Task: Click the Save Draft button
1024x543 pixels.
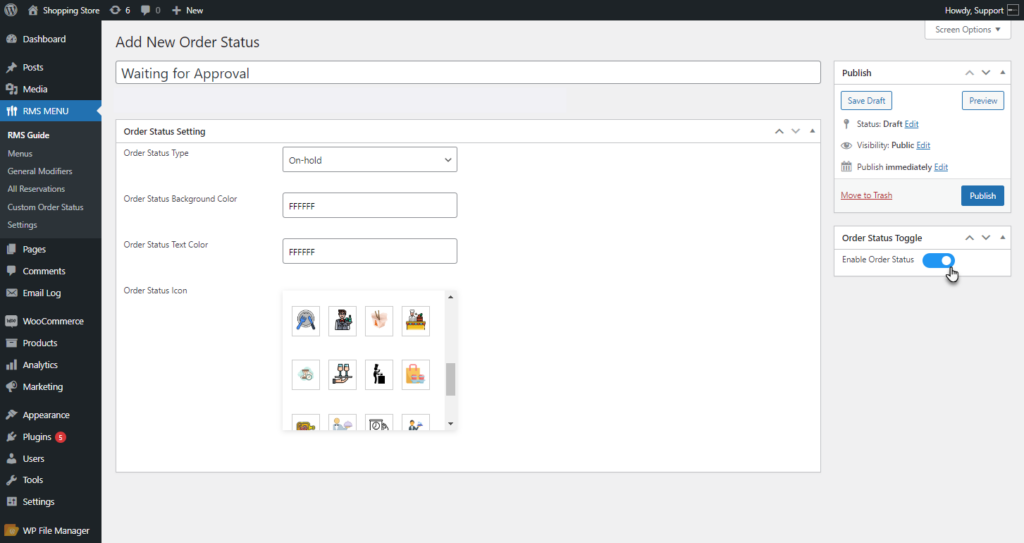Action: [x=866, y=101]
